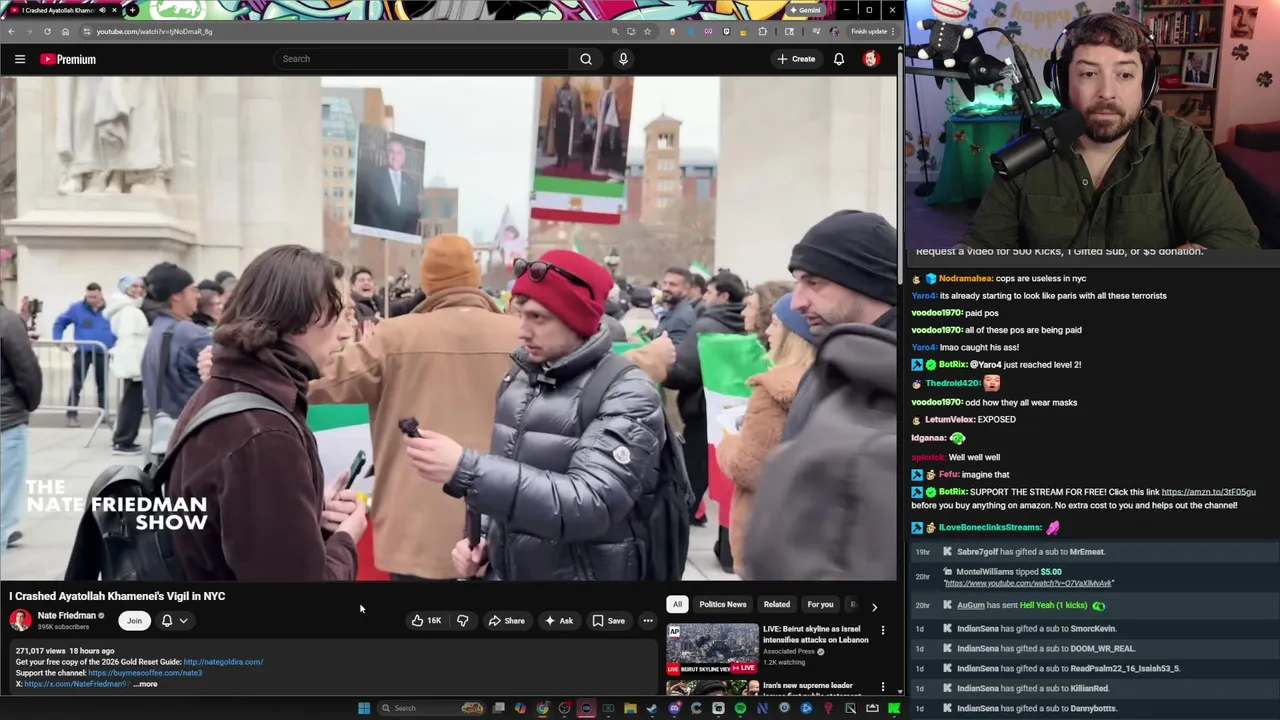Open the tipped YouTube link from MontelWilliams
Screen dimensions: 1280x720
[x=1028, y=583]
